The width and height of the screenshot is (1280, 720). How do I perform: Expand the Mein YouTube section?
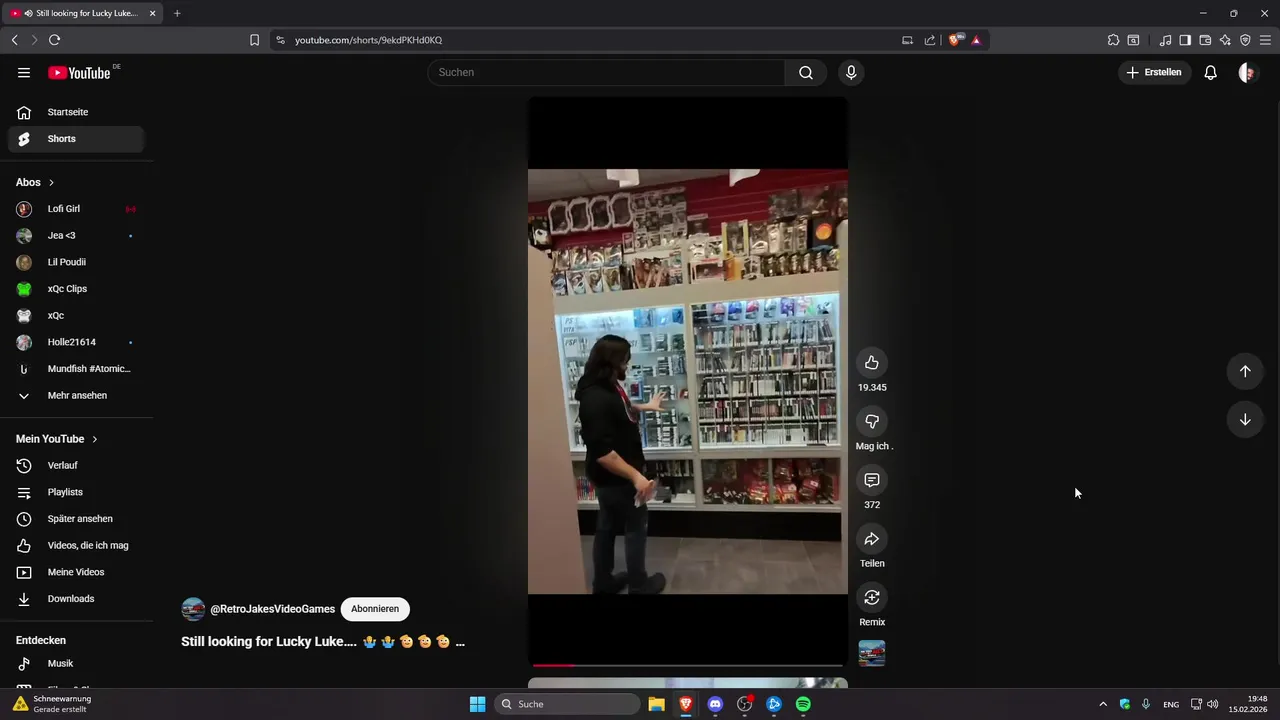tap(57, 439)
